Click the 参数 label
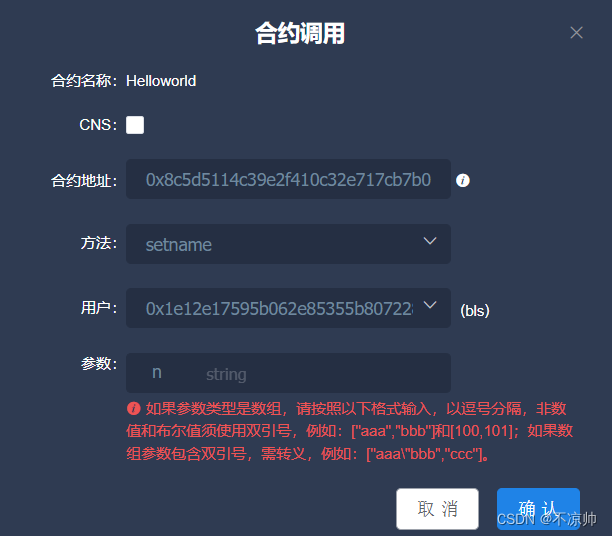 point(99,363)
